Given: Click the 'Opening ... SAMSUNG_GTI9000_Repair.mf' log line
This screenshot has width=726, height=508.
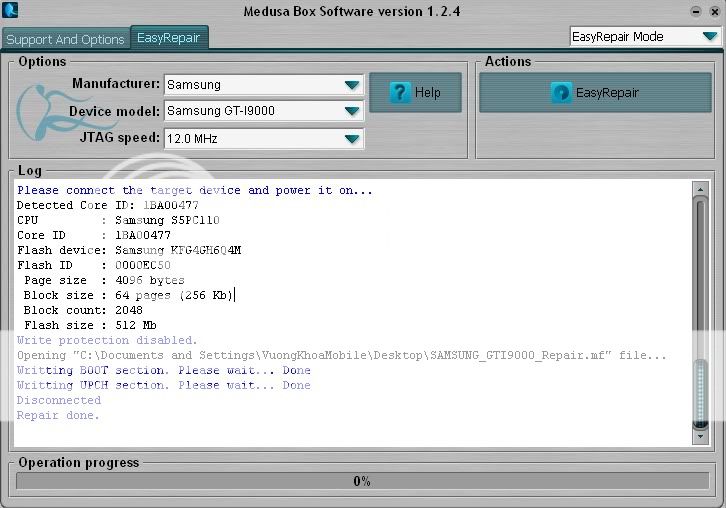Looking at the screenshot, I should click(x=342, y=355).
